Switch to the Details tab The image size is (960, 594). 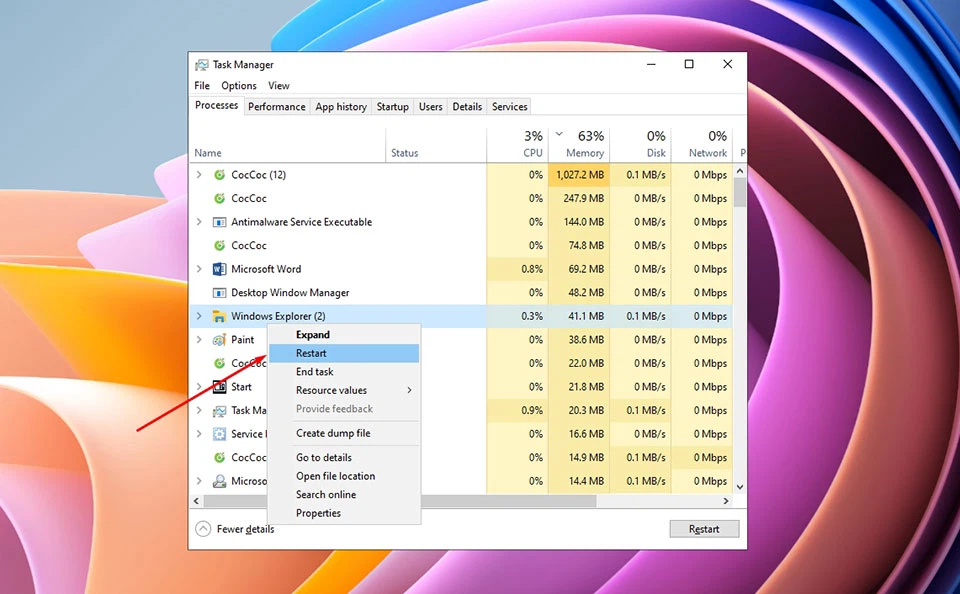467,107
